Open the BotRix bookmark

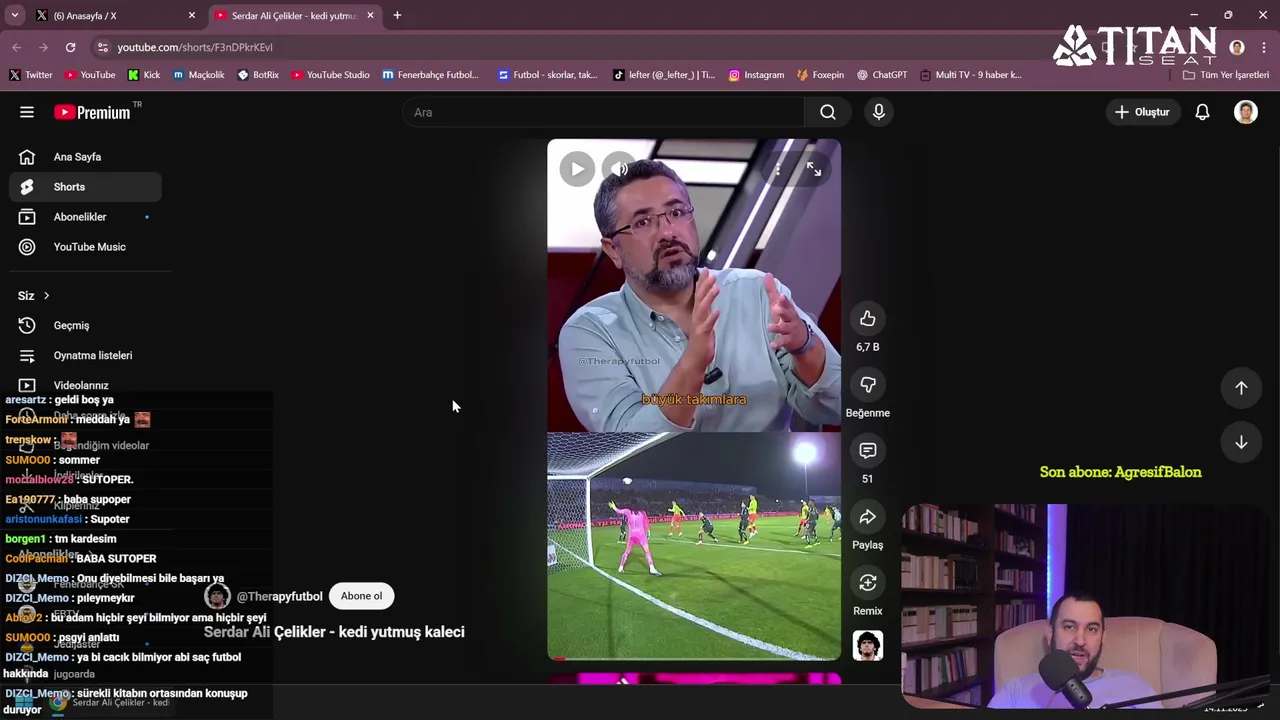(258, 75)
